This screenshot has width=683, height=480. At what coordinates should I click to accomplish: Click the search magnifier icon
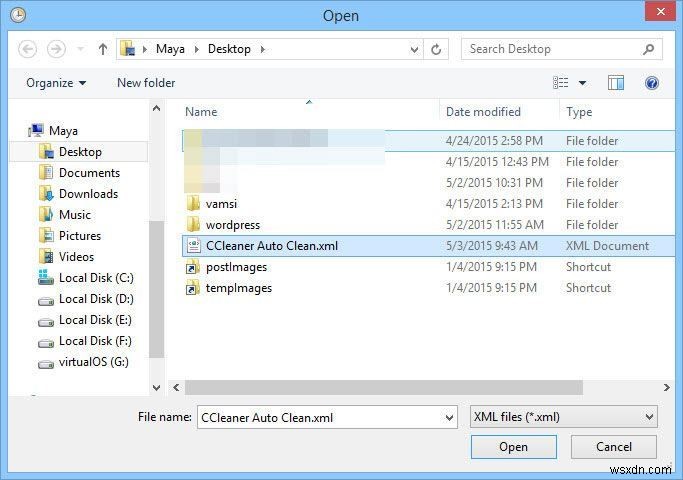click(x=649, y=49)
